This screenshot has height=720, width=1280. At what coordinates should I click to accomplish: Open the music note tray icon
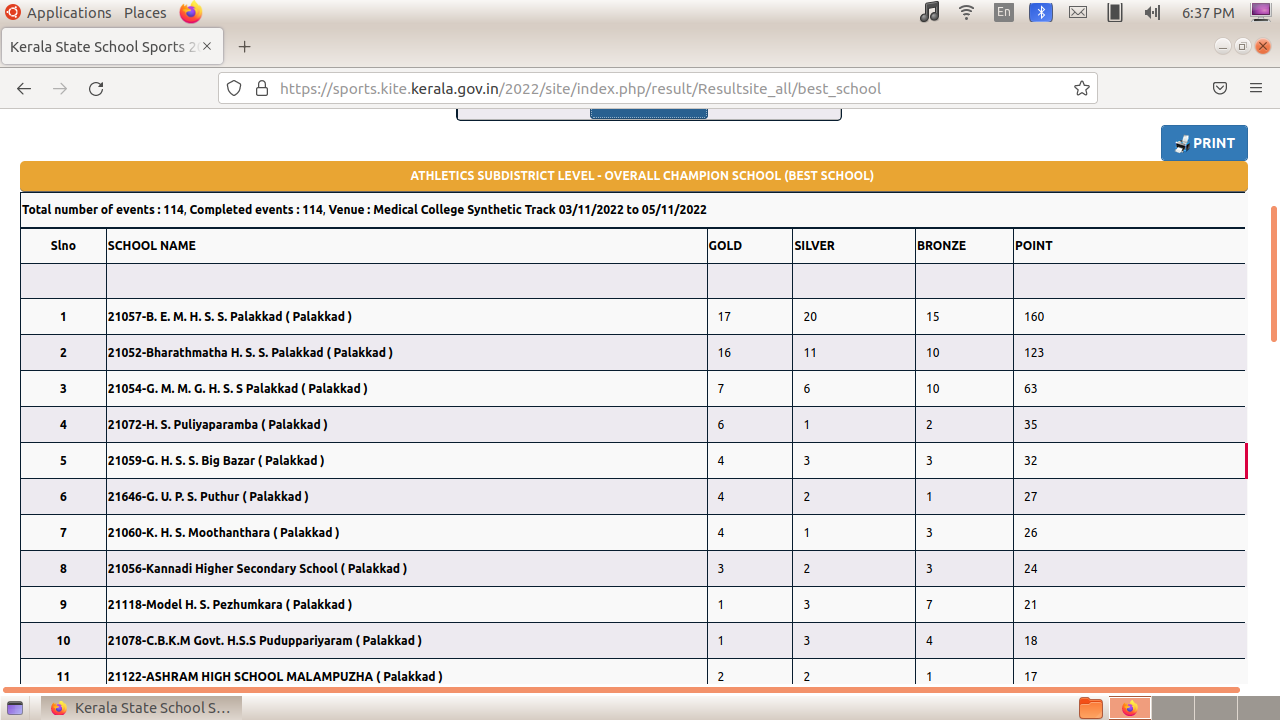point(929,13)
